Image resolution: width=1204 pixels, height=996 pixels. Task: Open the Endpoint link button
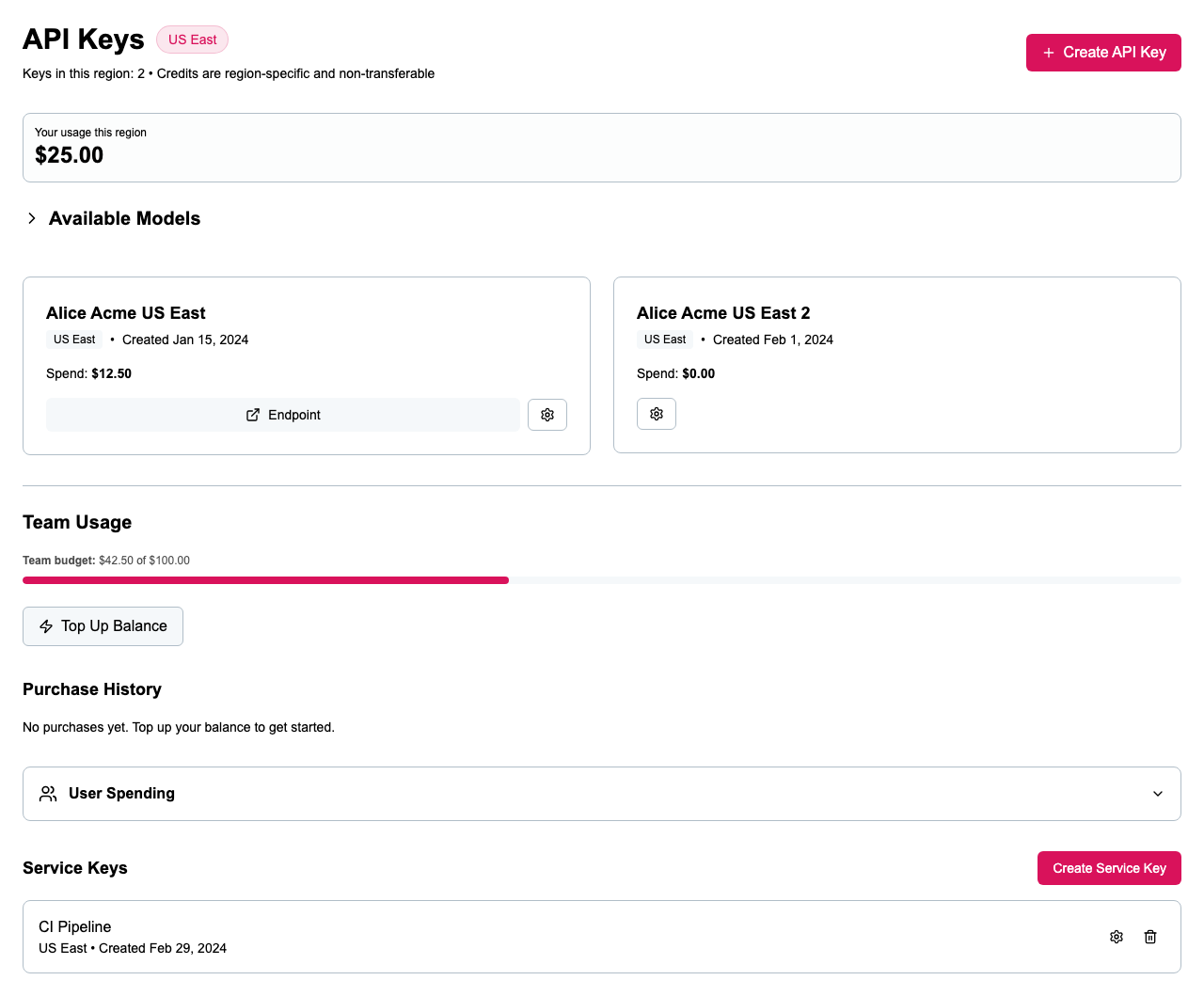283,415
